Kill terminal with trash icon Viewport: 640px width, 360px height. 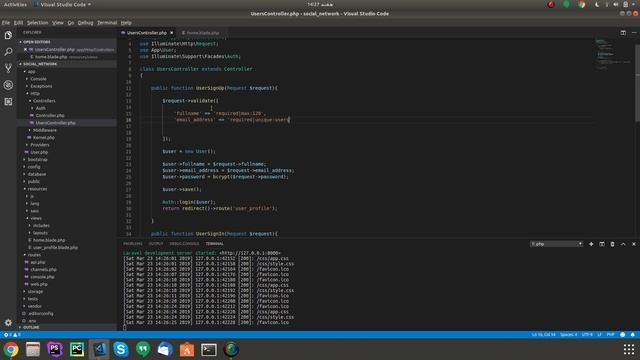click(x=612, y=244)
